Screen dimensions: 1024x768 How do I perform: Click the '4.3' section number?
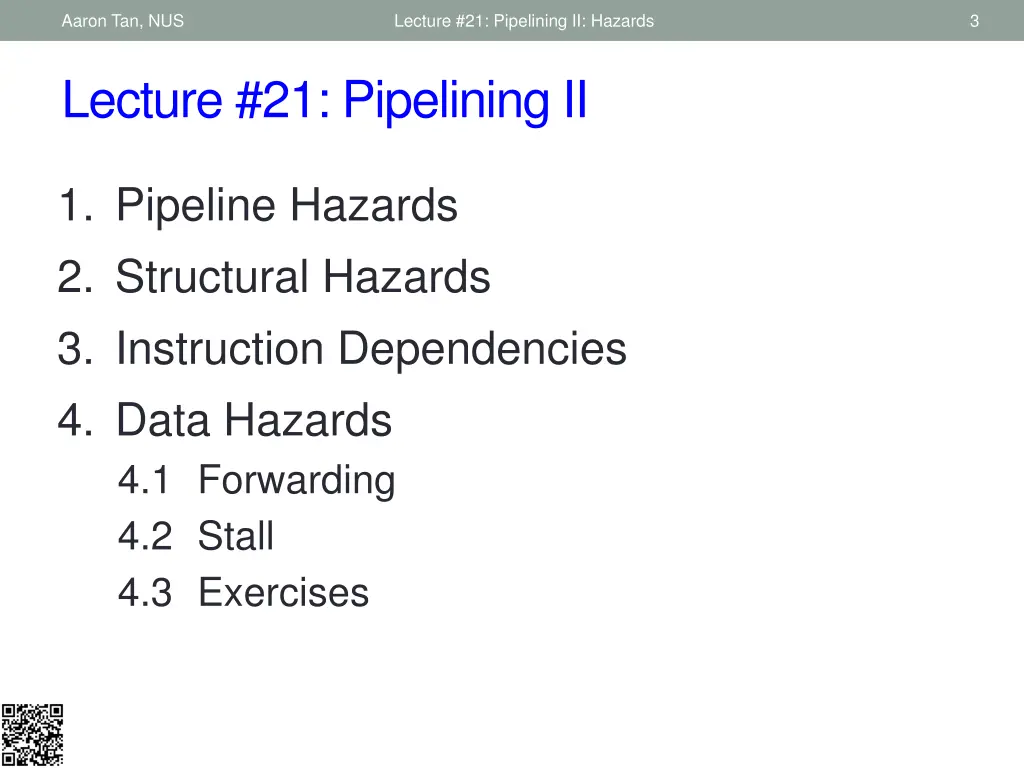point(145,592)
